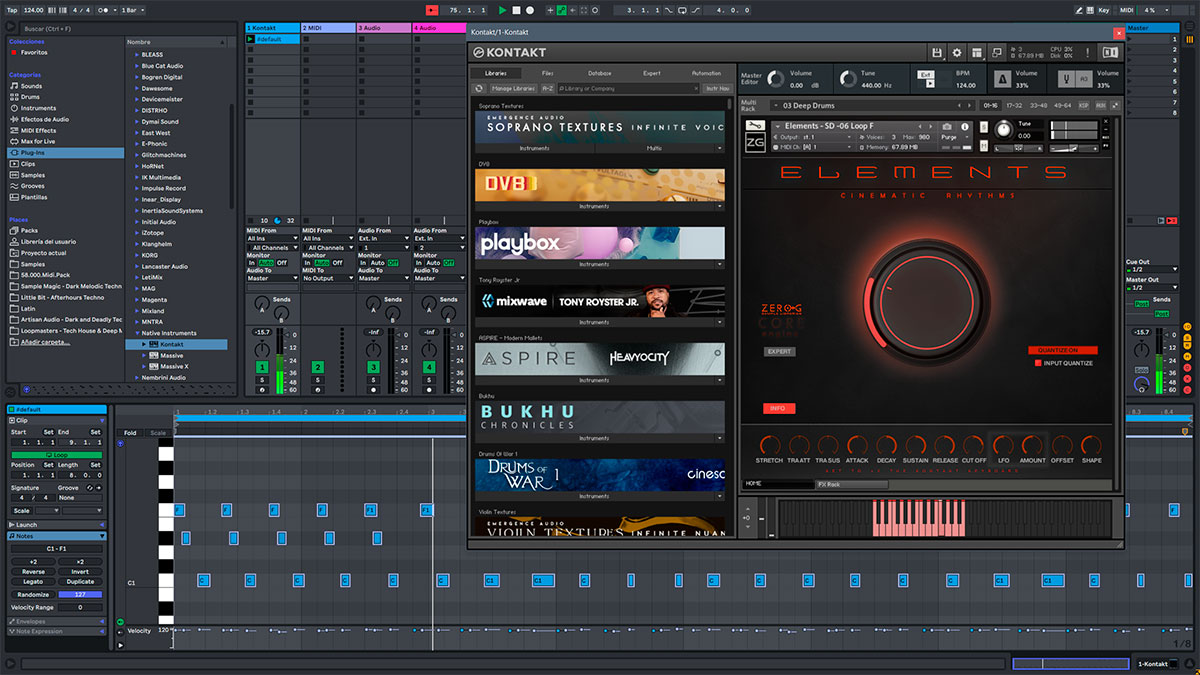Select Instruments category in browser
The width and height of the screenshot is (1200, 675).
pyautogui.click(x=38, y=108)
